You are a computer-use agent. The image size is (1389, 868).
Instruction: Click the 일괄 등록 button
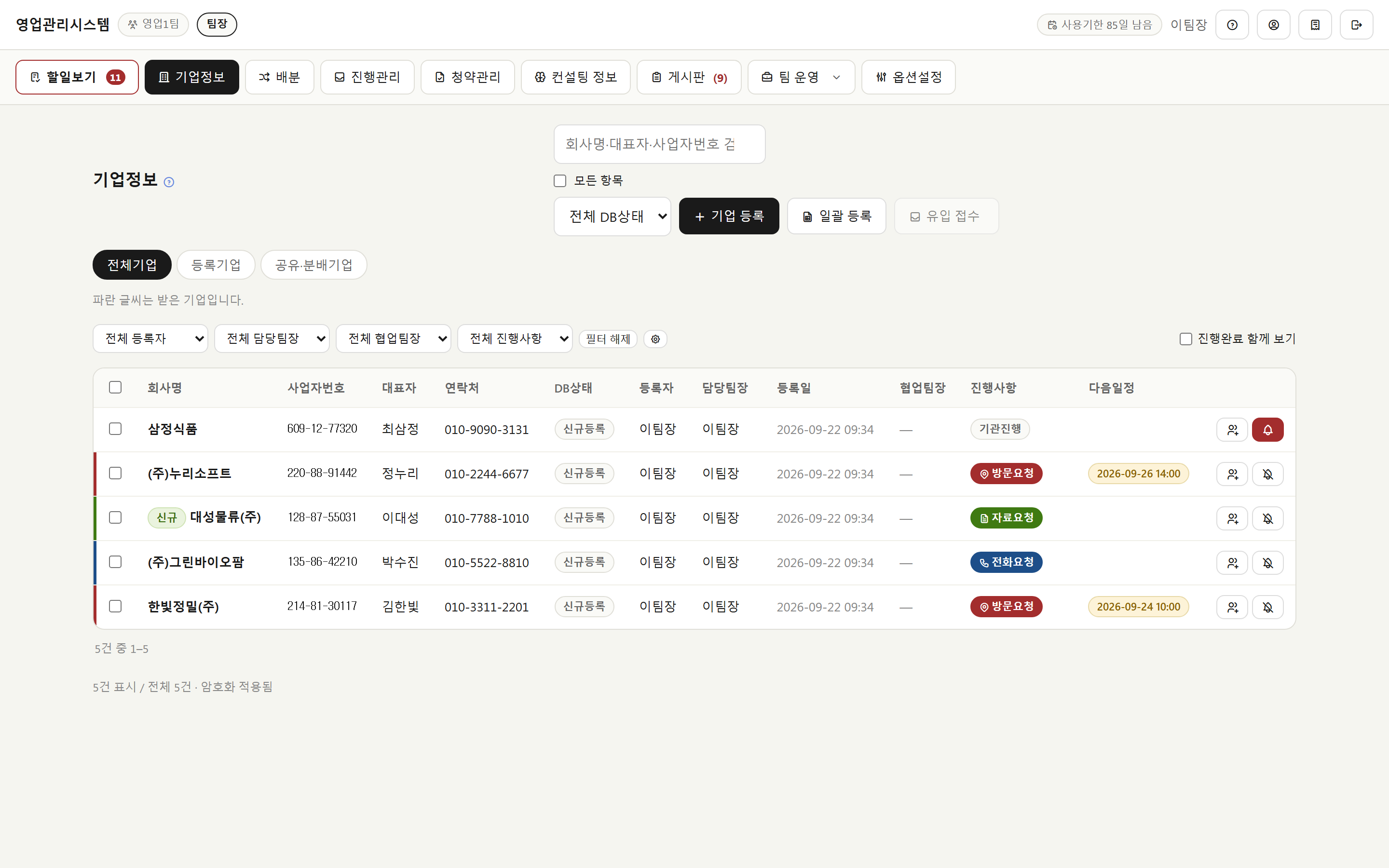point(836,217)
